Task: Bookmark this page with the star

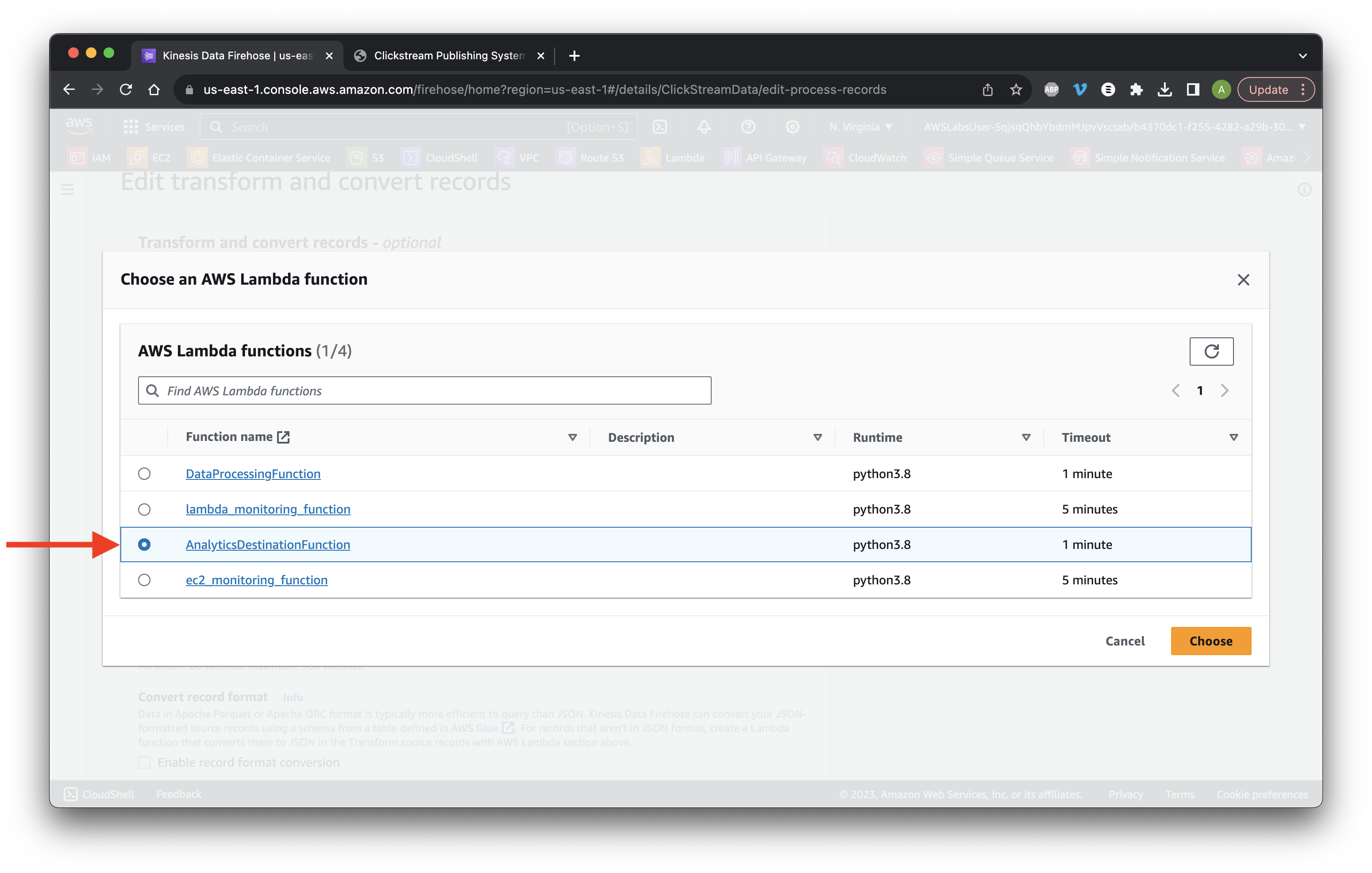Action: click(1016, 89)
